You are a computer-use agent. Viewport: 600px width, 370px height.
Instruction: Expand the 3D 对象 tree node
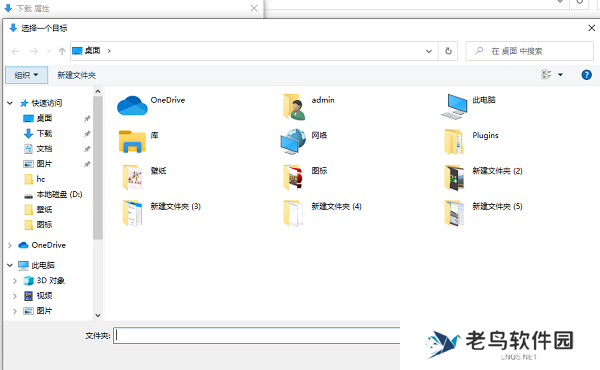[x=15, y=280]
